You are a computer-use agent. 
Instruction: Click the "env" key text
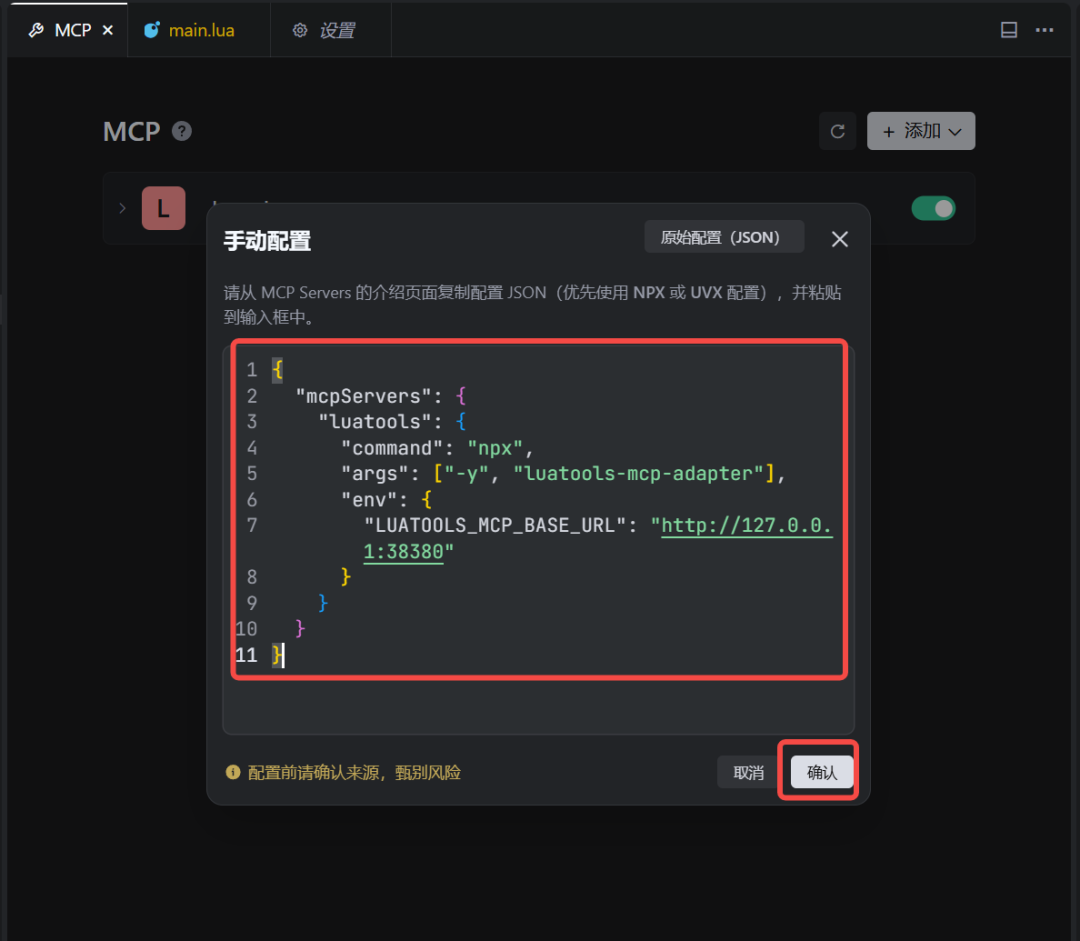click(368, 500)
